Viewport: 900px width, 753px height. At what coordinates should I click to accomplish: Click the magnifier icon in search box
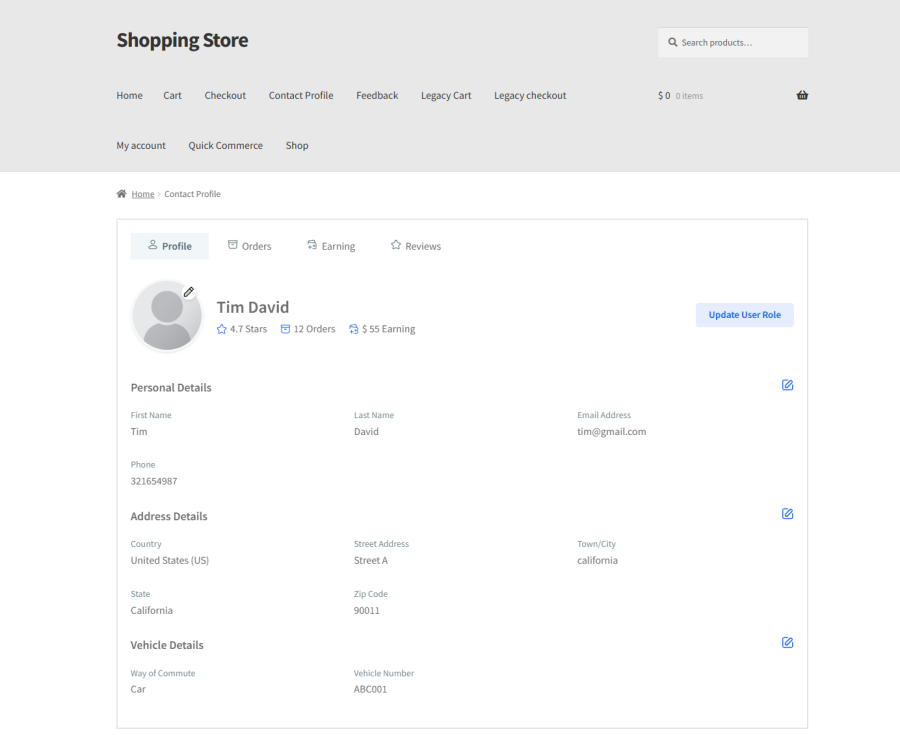tap(673, 42)
